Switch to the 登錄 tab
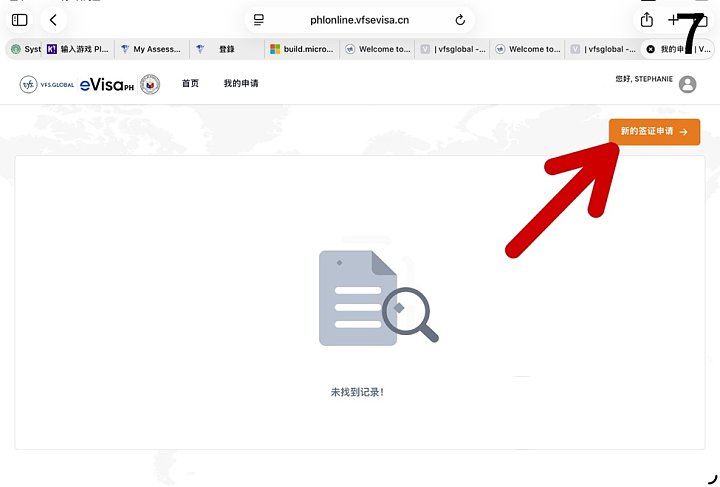This screenshot has height=487, width=720. click(228, 49)
